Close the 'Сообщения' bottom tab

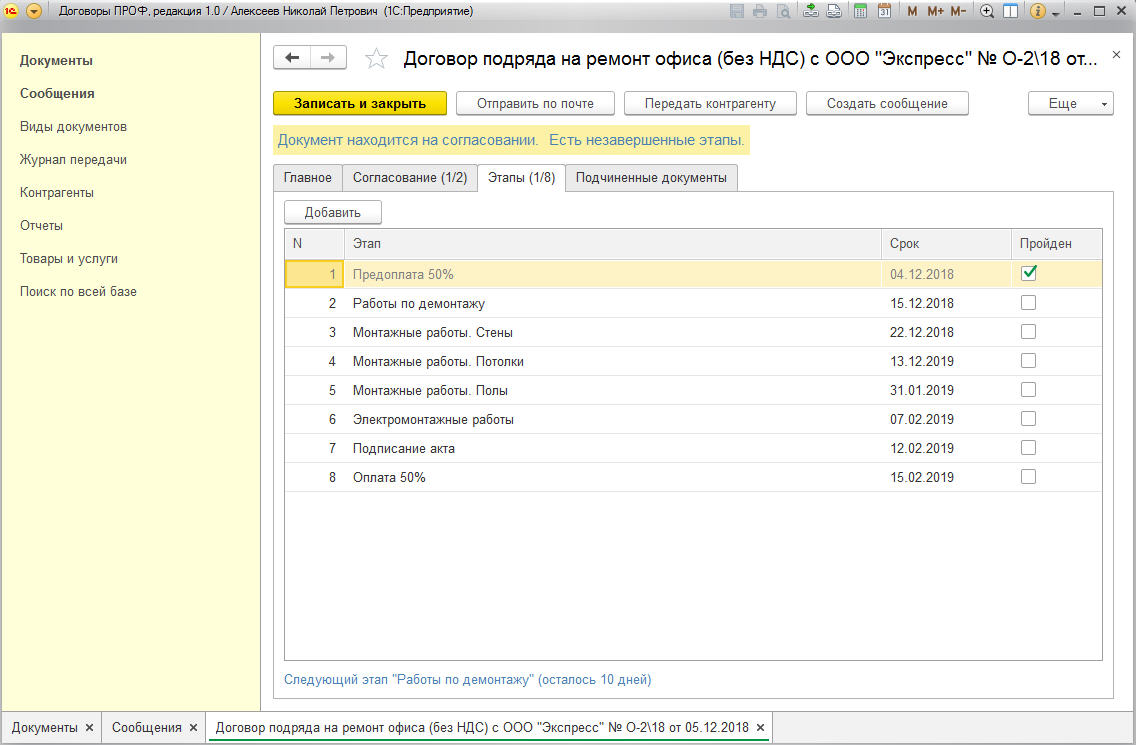[193, 728]
